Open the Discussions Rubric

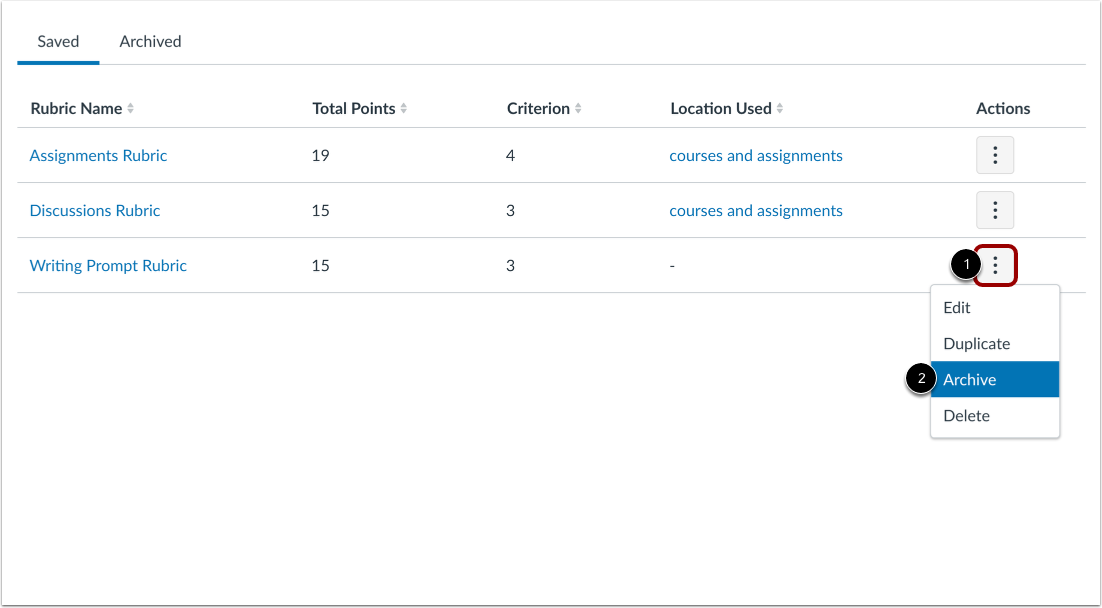tap(94, 210)
